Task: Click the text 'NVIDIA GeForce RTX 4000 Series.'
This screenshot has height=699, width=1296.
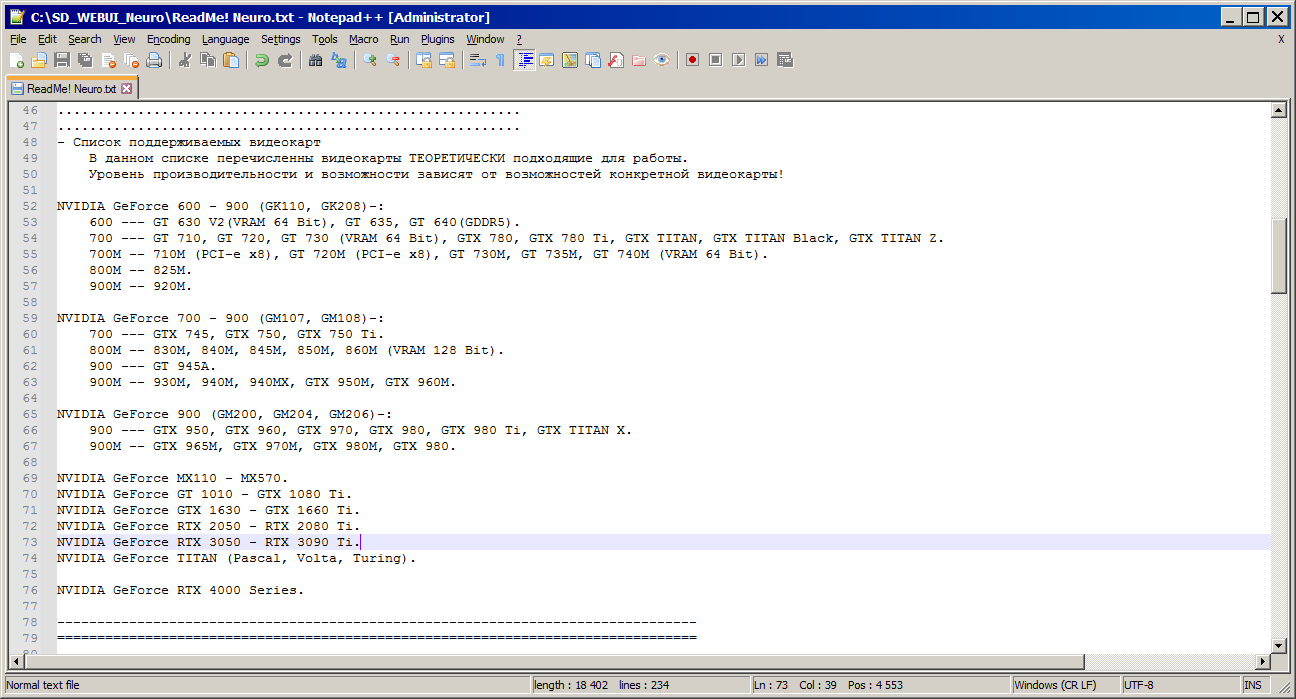Action: [181, 590]
